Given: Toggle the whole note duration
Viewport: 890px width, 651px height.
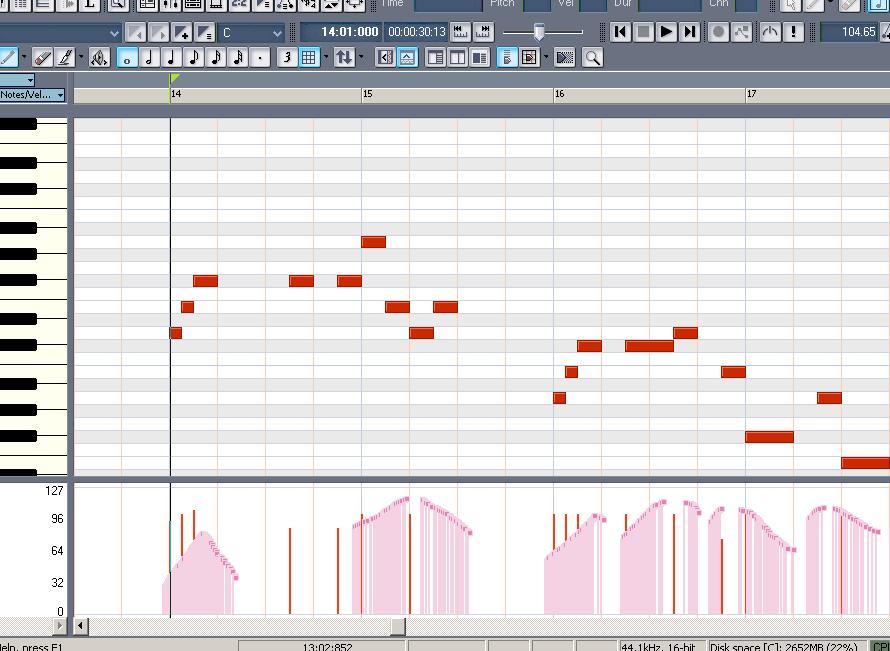Looking at the screenshot, I should point(127,57).
